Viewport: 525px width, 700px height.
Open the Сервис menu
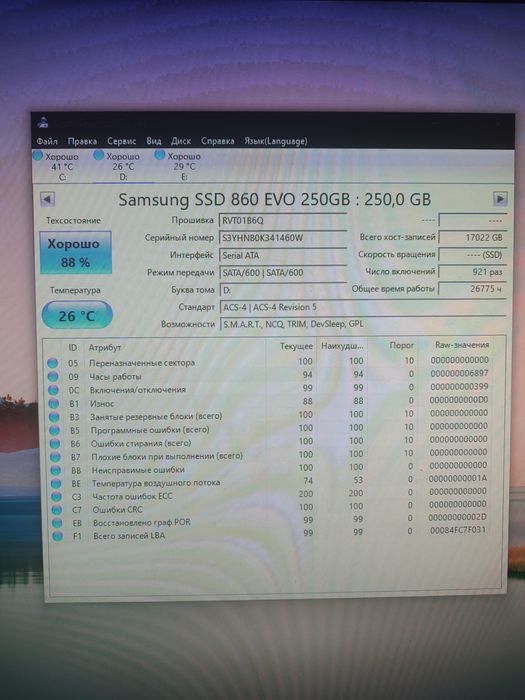click(121, 141)
